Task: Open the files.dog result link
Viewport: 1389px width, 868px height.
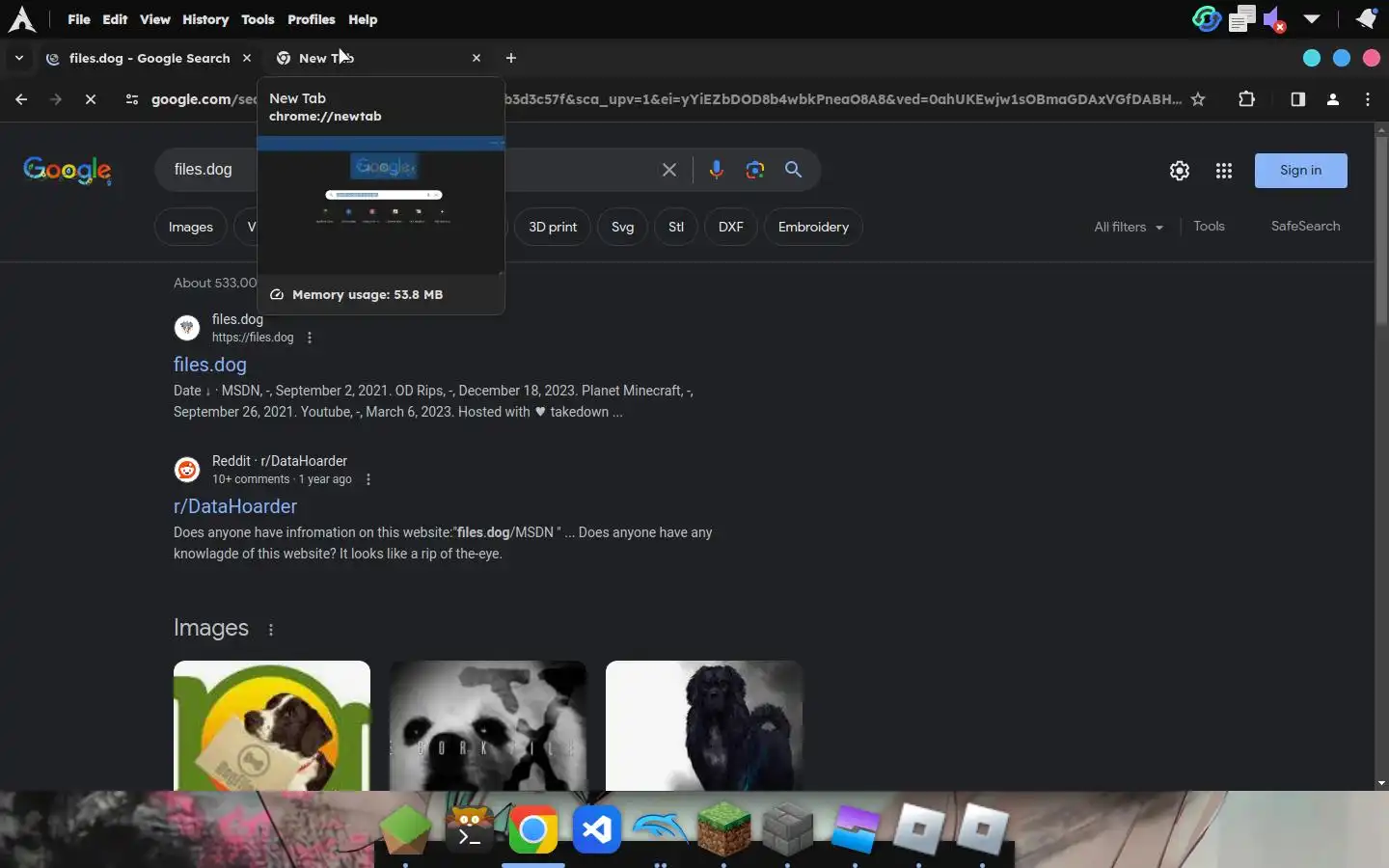Action: (x=210, y=365)
